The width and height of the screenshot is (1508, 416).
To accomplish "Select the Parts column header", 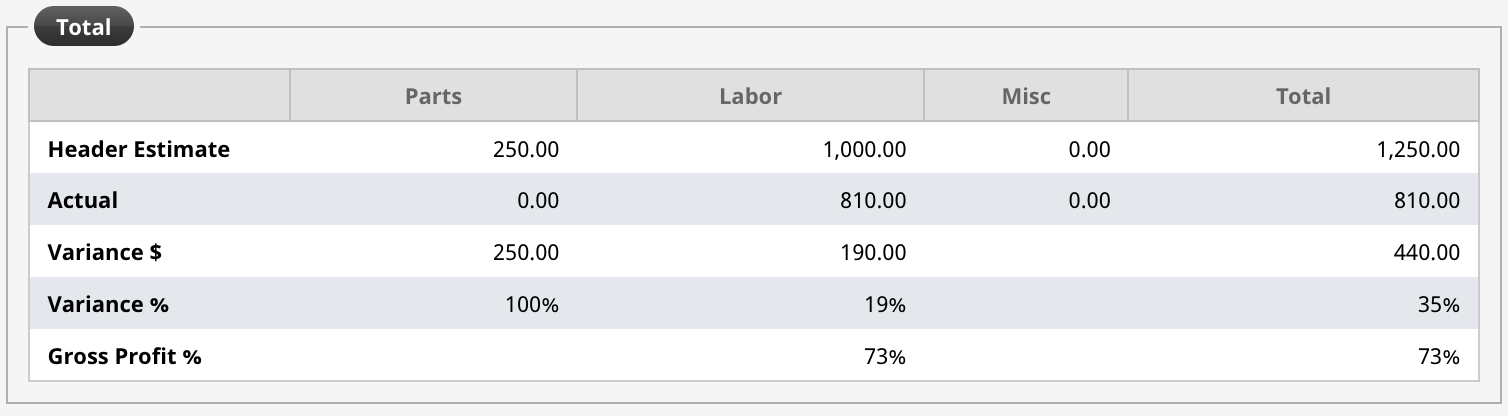I will coord(434,96).
